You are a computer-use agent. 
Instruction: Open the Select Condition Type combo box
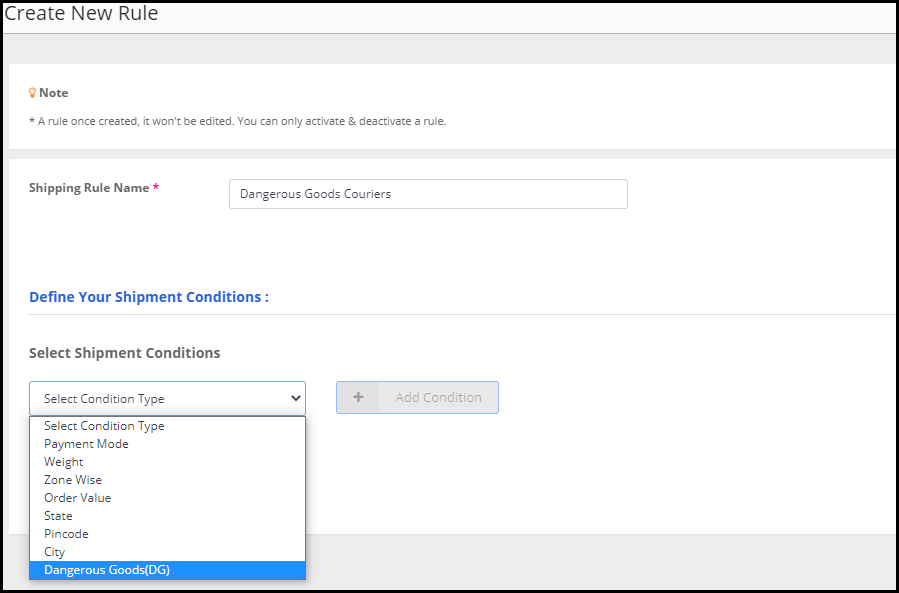167,398
